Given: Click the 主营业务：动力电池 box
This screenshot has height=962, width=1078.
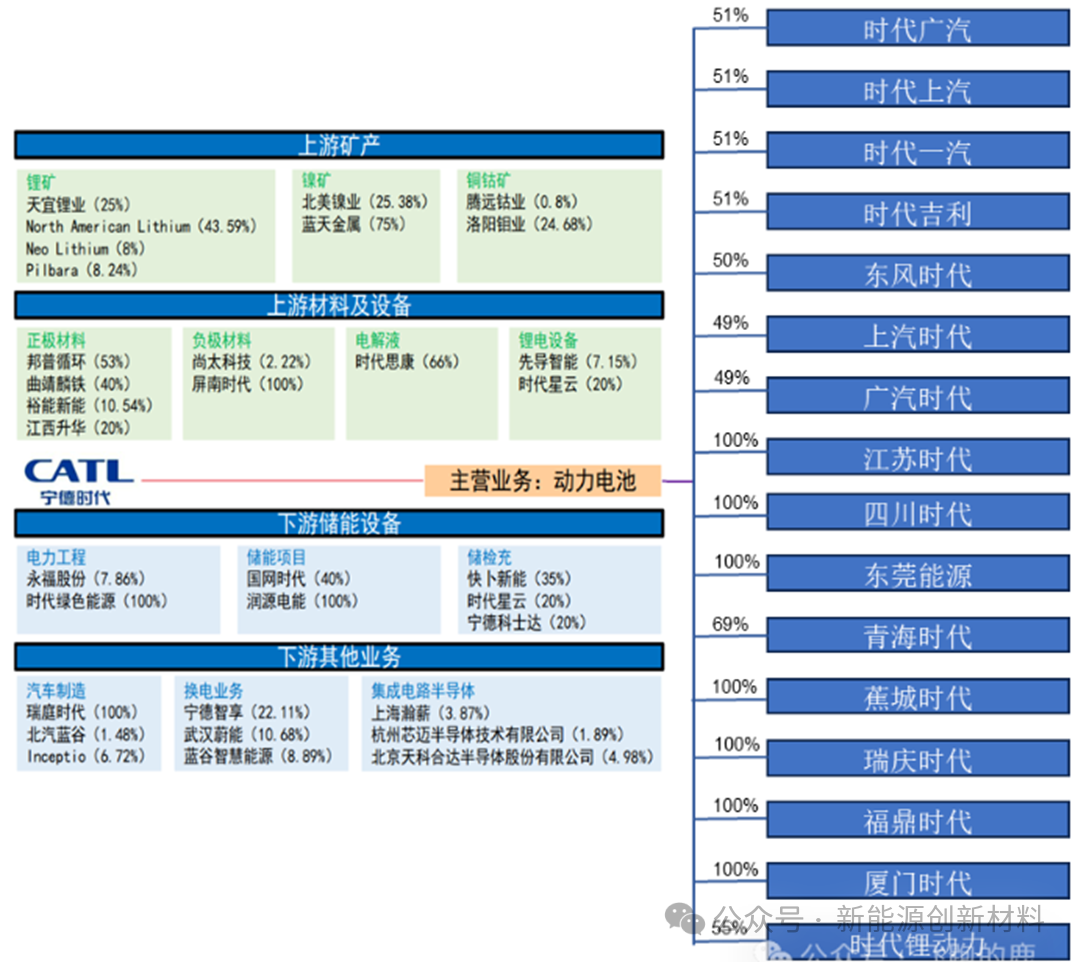Looking at the screenshot, I should pos(542,481).
